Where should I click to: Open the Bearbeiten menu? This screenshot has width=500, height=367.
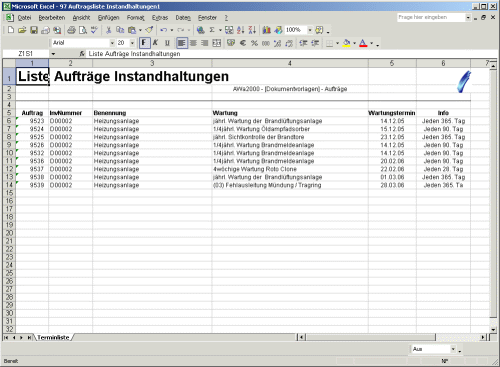(52, 18)
